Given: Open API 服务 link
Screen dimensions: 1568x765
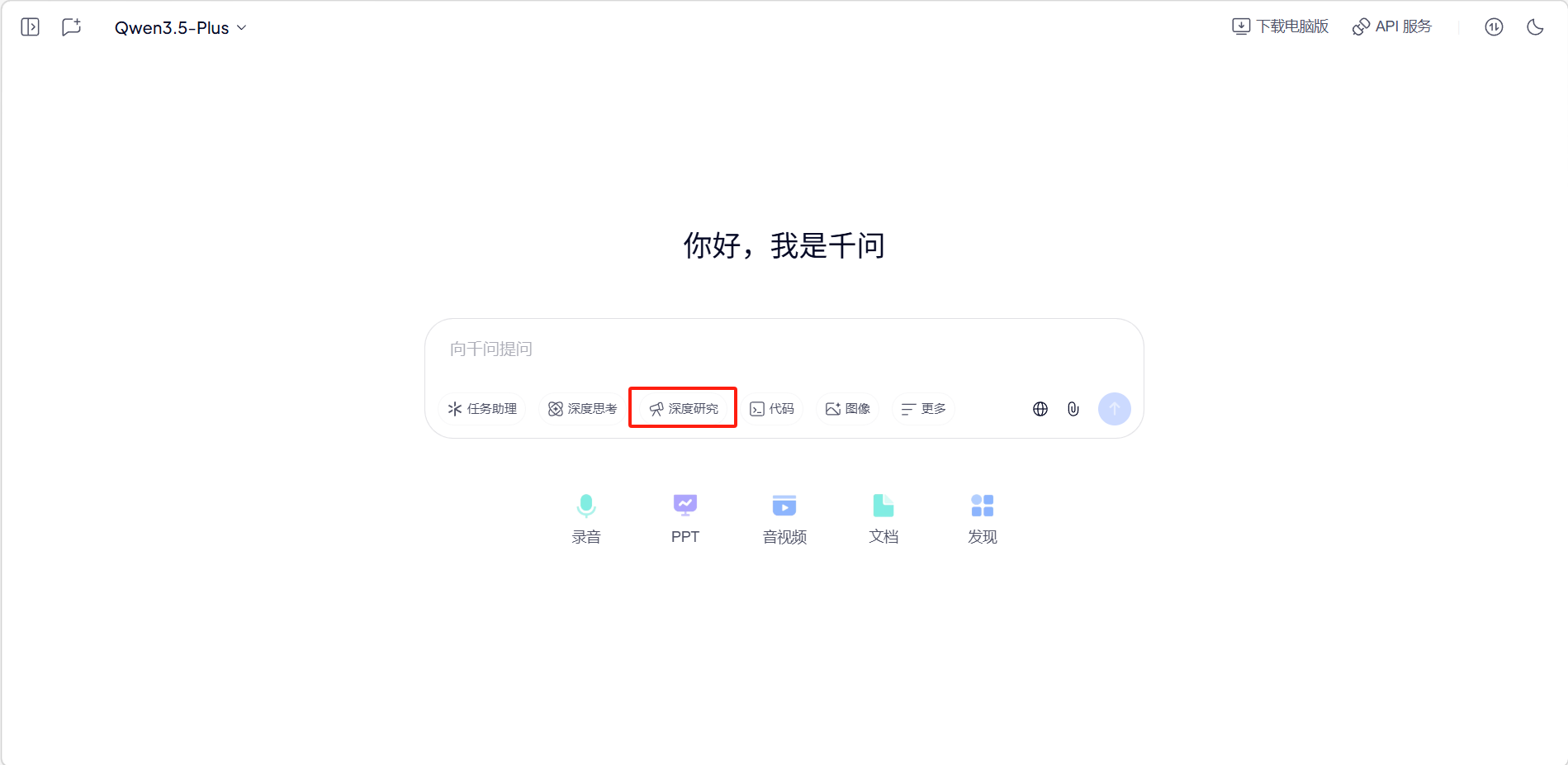Looking at the screenshot, I should pos(1392,26).
